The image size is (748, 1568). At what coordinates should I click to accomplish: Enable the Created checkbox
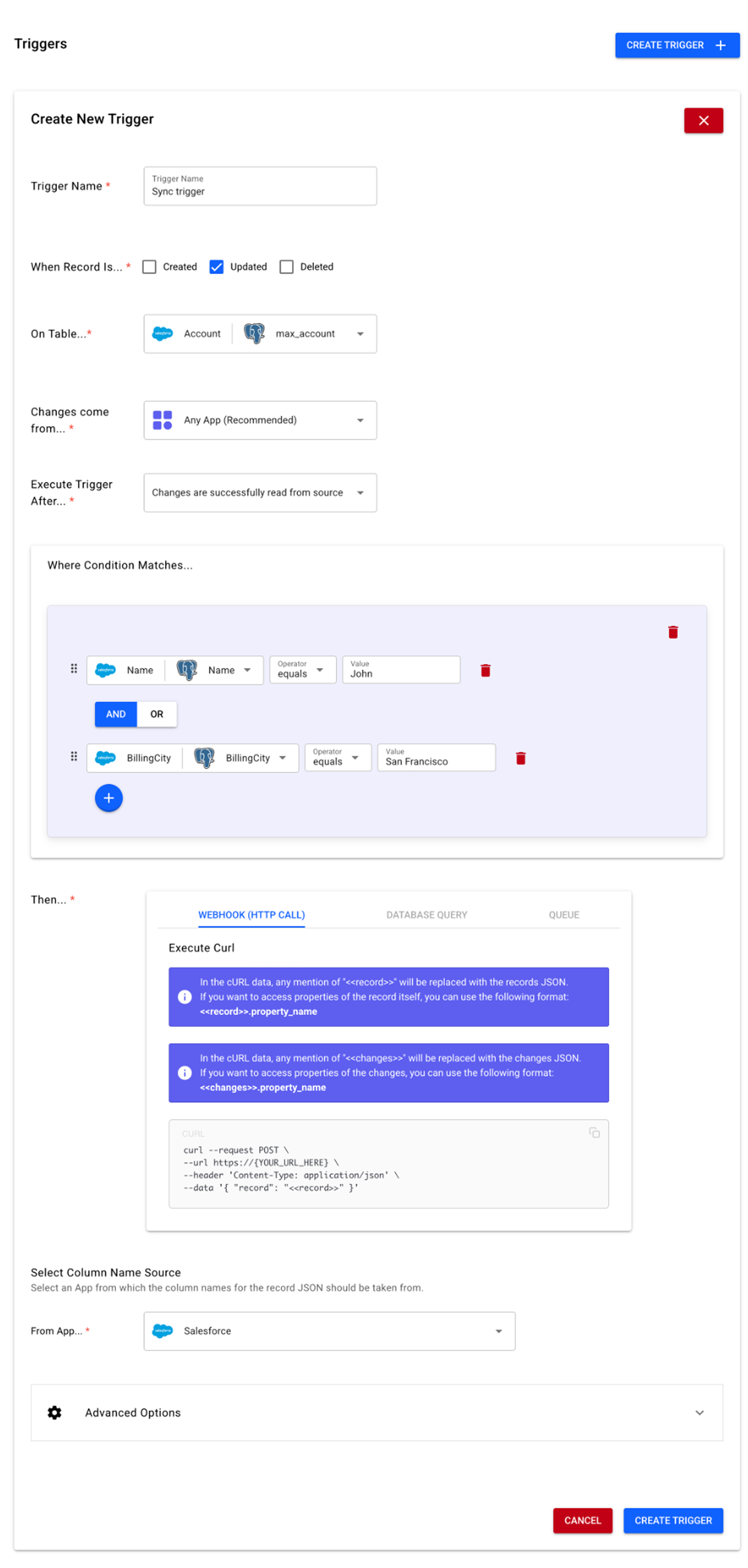(149, 267)
